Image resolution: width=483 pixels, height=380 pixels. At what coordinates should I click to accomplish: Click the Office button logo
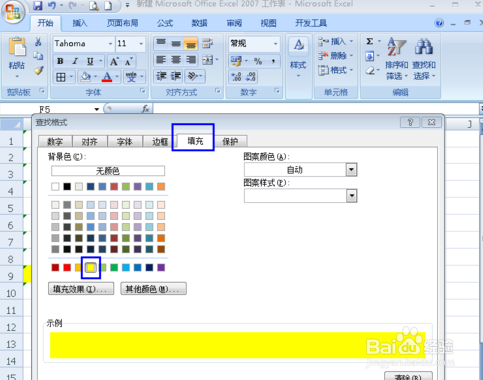[x=13, y=12]
